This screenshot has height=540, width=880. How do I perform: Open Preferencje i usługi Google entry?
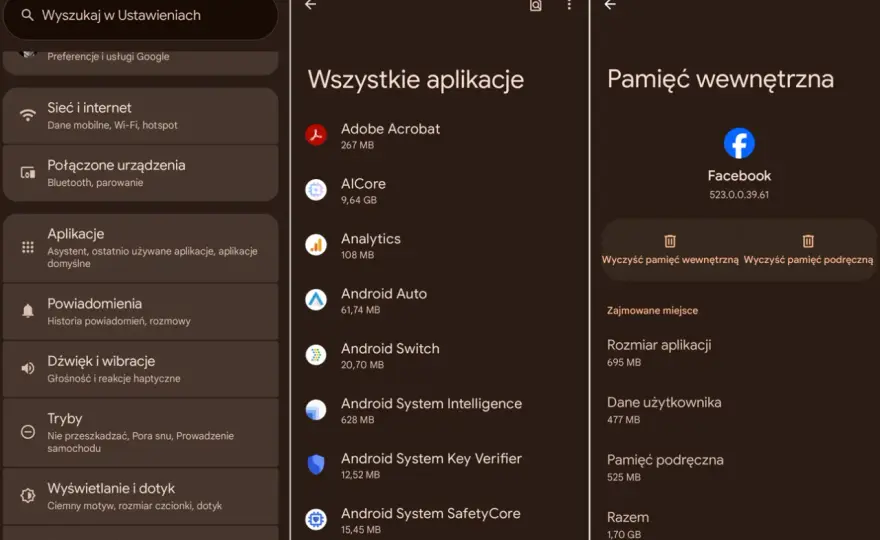140,62
